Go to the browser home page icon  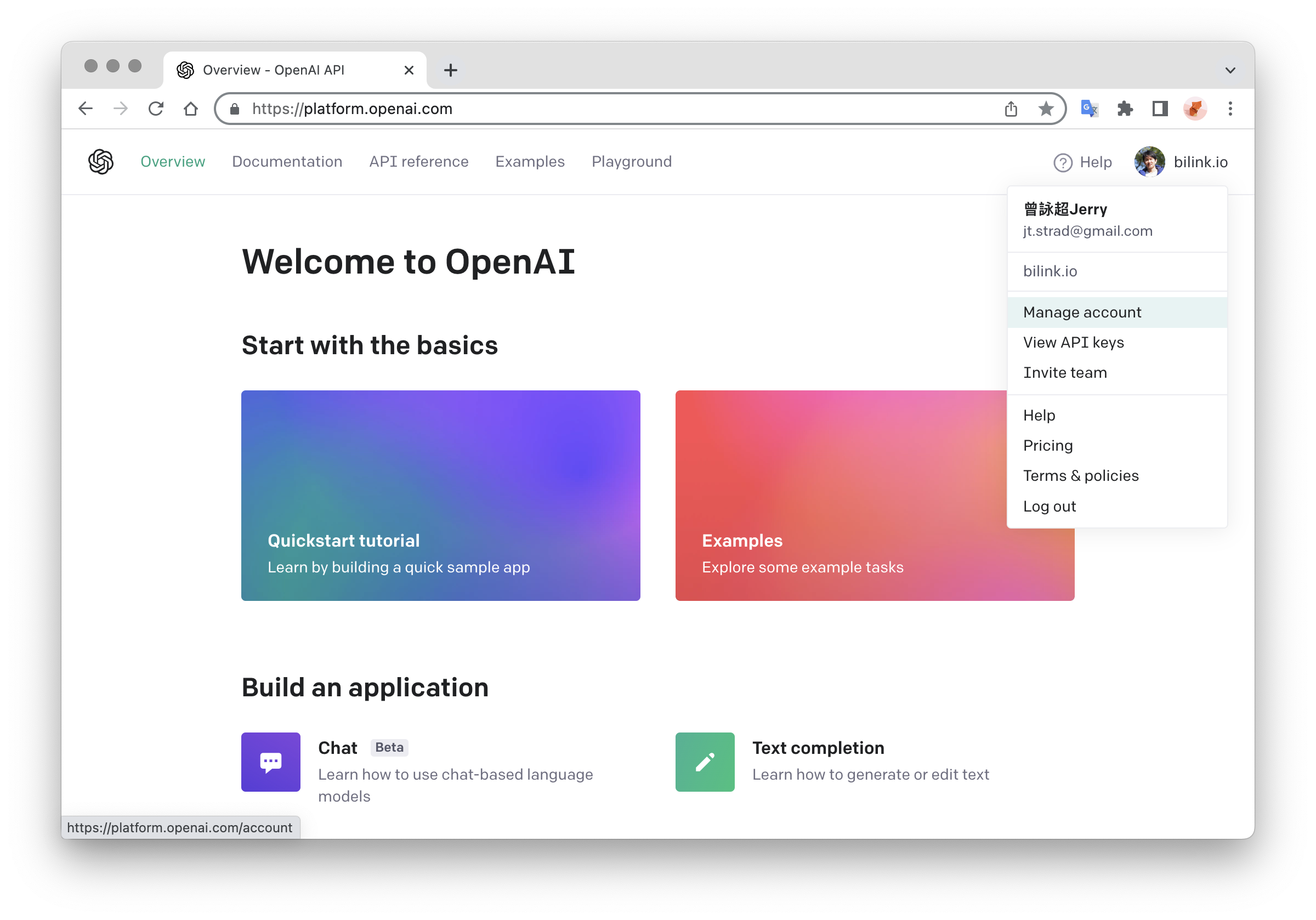[x=191, y=109]
